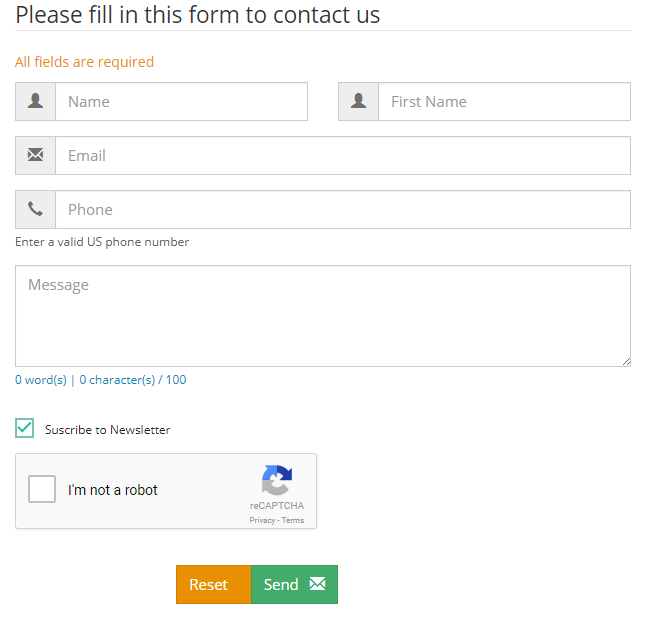Click the envelope icon on Send button
The image size is (660, 625).
coord(317,584)
